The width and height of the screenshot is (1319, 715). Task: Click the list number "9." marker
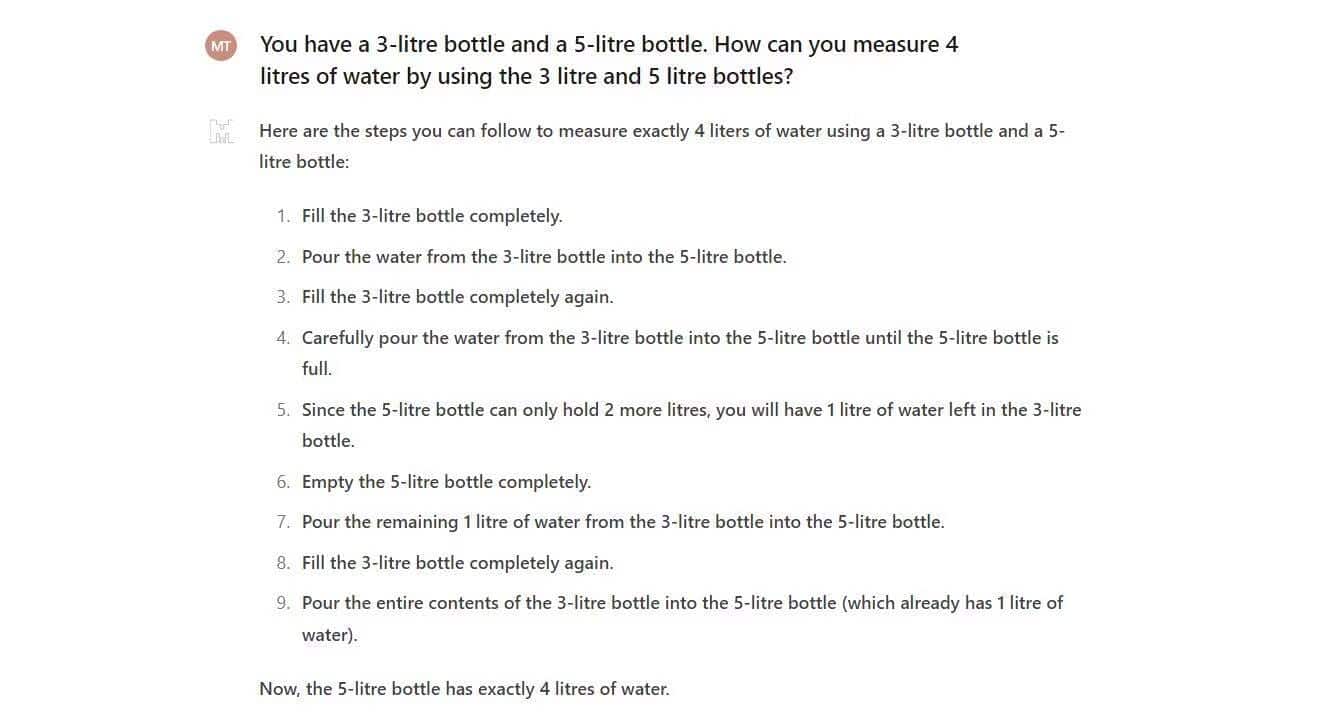click(284, 603)
